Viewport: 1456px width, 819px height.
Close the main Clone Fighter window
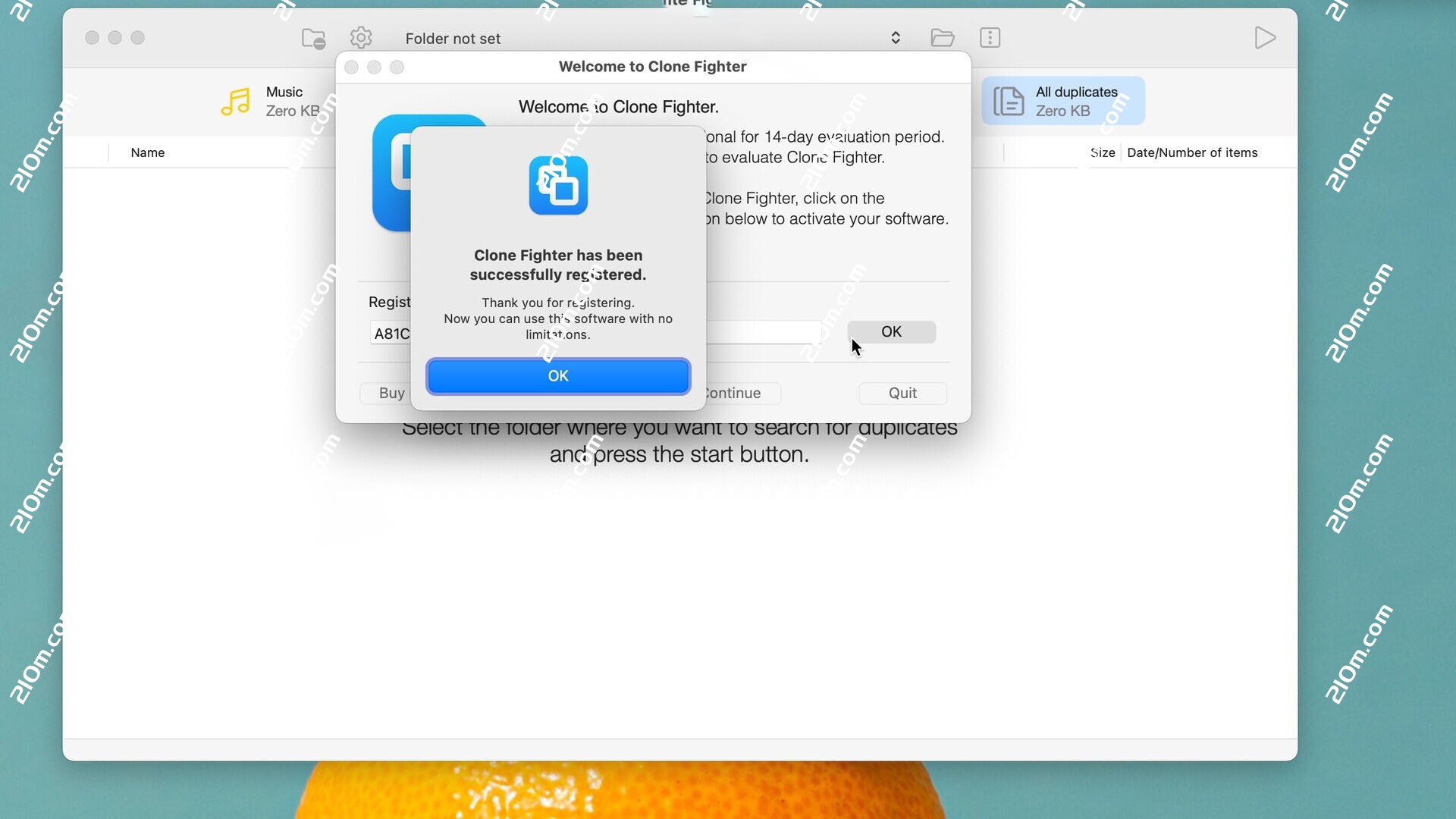coord(92,38)
